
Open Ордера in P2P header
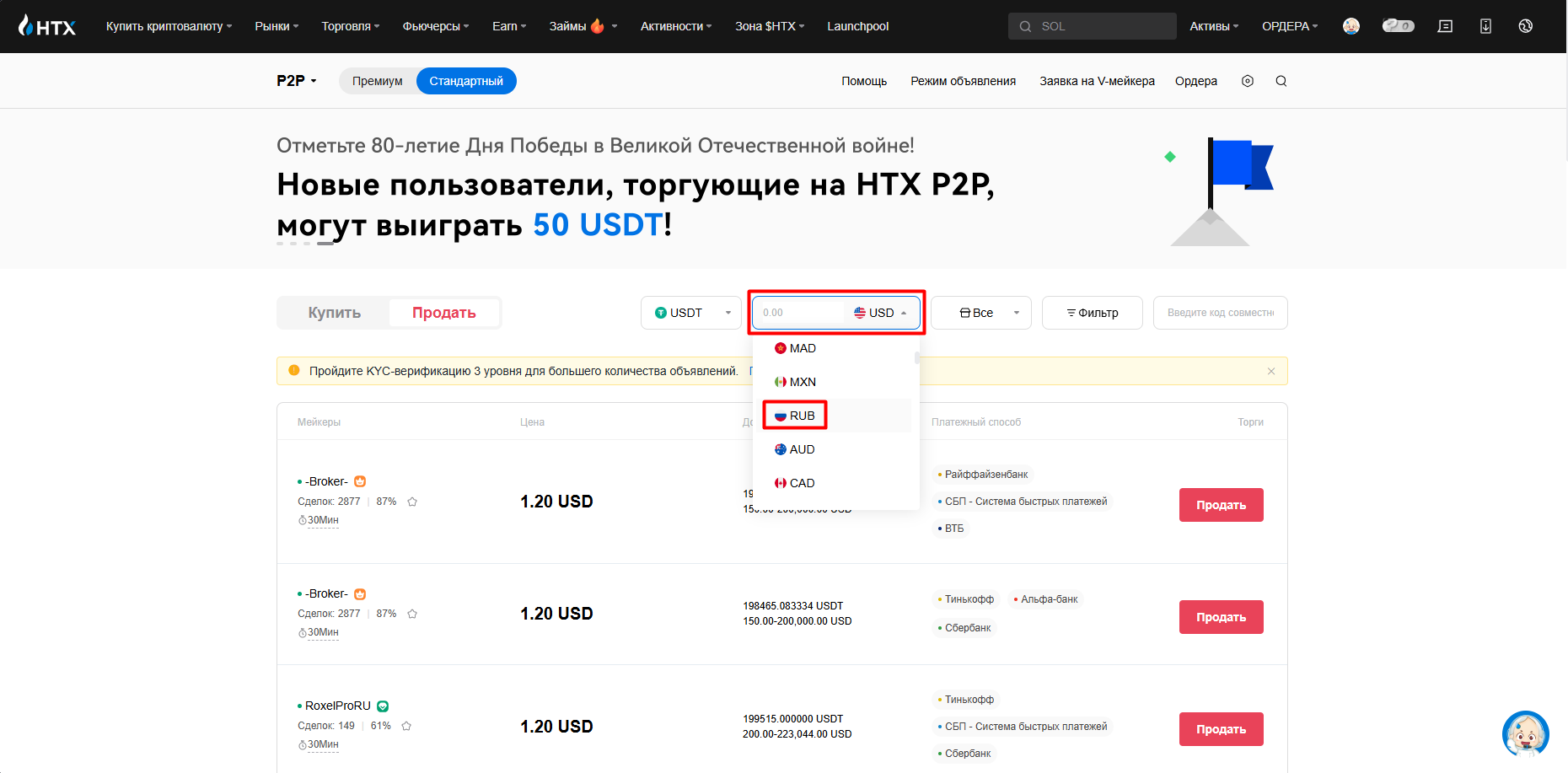coord(1196,81)
